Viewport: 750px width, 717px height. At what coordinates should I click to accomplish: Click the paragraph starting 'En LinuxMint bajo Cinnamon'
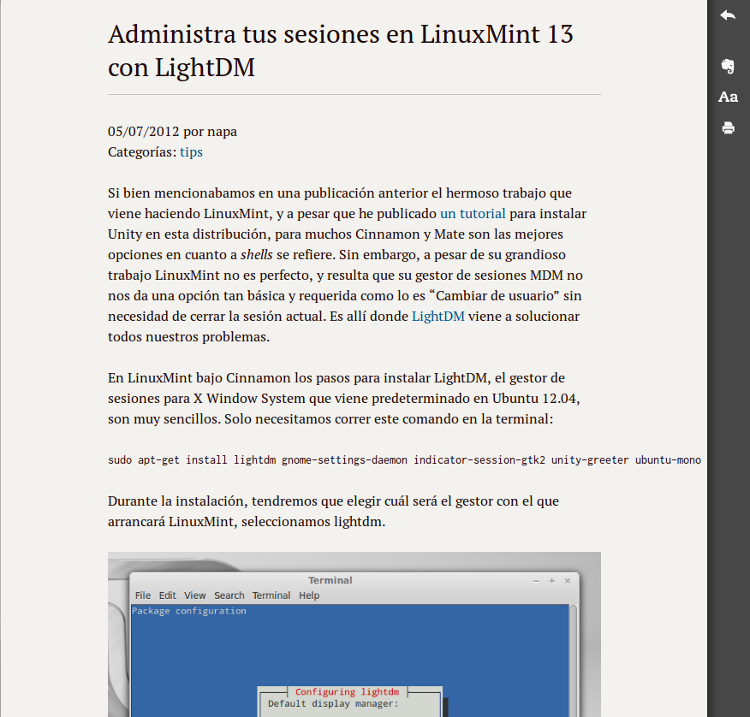click(x=344, y=398)
